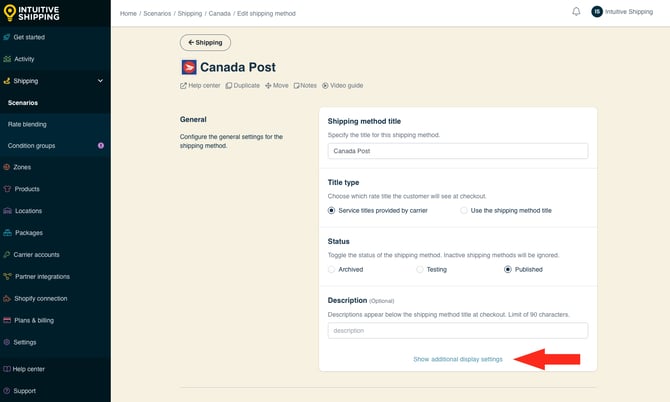Screen dimensions: 670x402
Task: Go to the Canada breadcrumb
Action: pos(219,14)
